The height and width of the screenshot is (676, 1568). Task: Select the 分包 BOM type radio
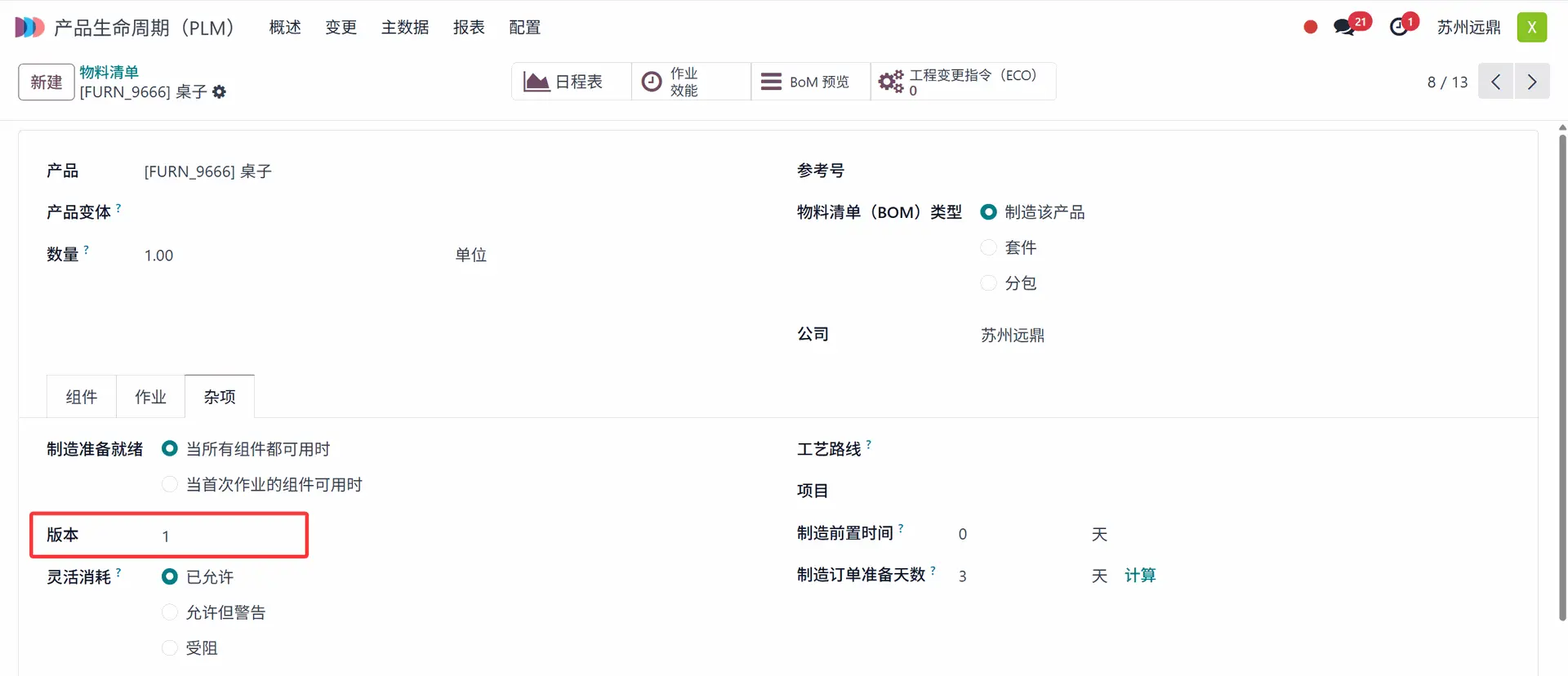coord(988,283)
